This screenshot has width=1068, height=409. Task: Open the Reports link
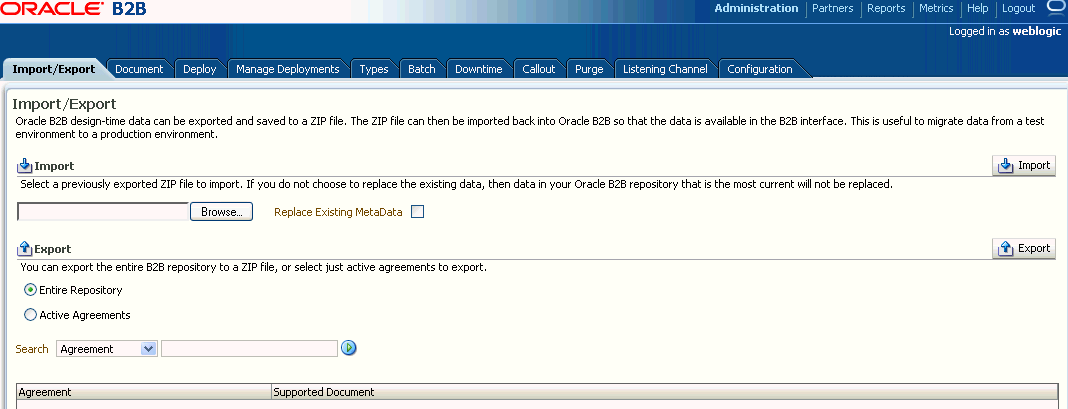[886, 8]
